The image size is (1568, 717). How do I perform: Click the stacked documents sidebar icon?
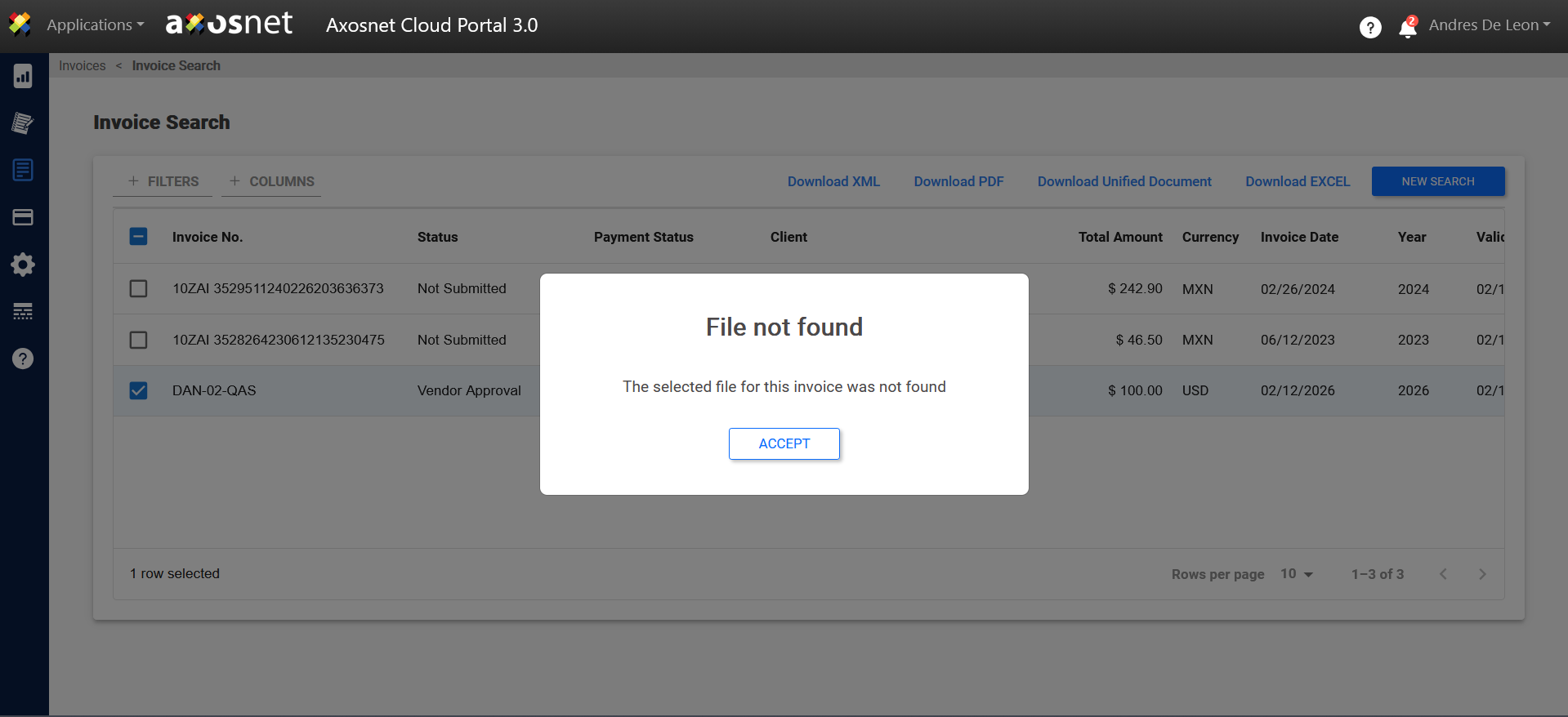23,123
